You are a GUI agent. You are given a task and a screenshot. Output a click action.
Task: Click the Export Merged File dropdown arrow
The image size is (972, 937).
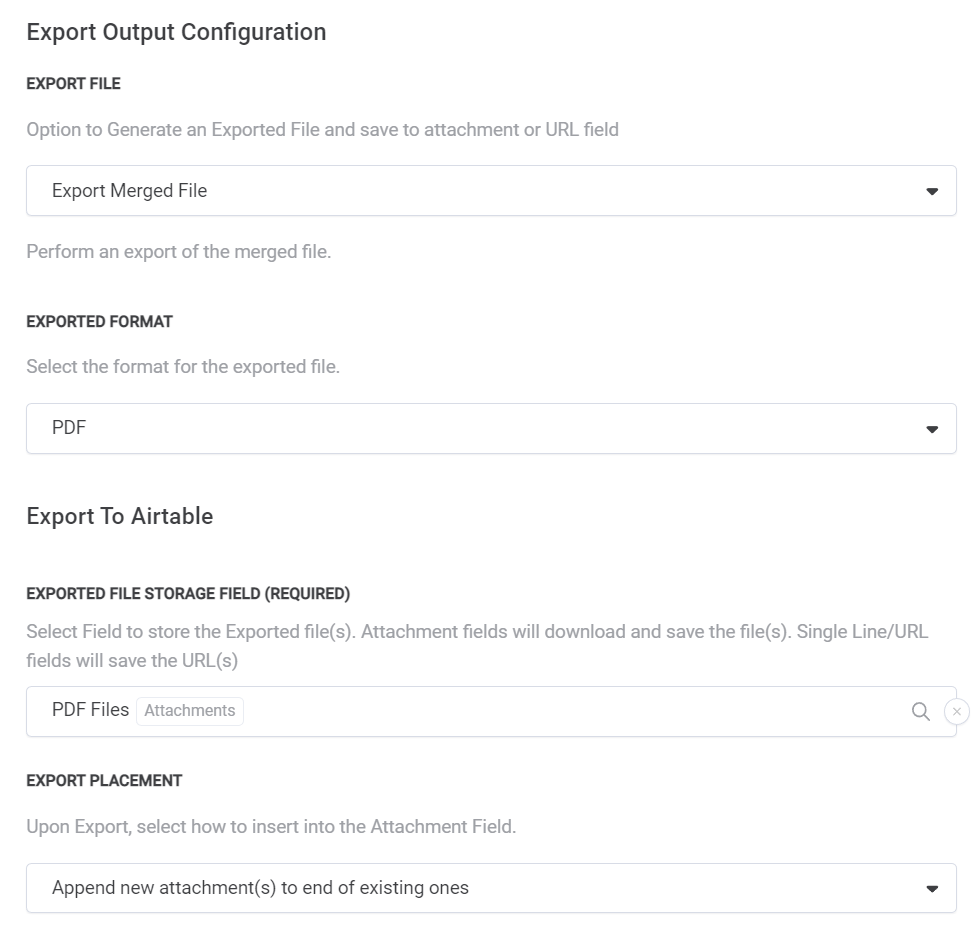click(932, 191)
